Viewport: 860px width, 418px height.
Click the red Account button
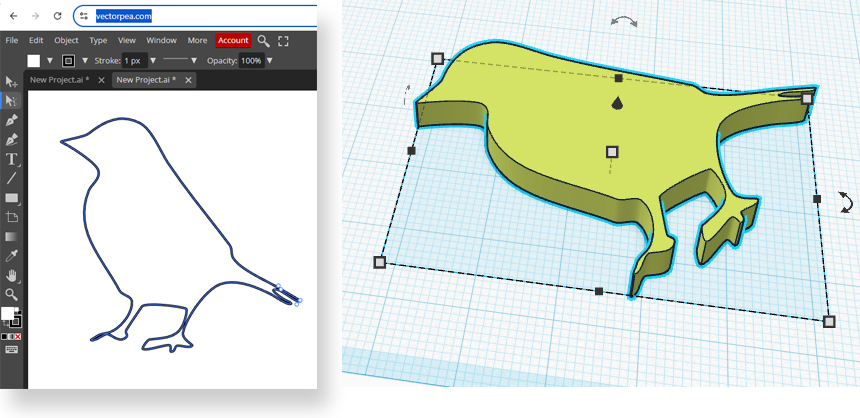[233, 41]
